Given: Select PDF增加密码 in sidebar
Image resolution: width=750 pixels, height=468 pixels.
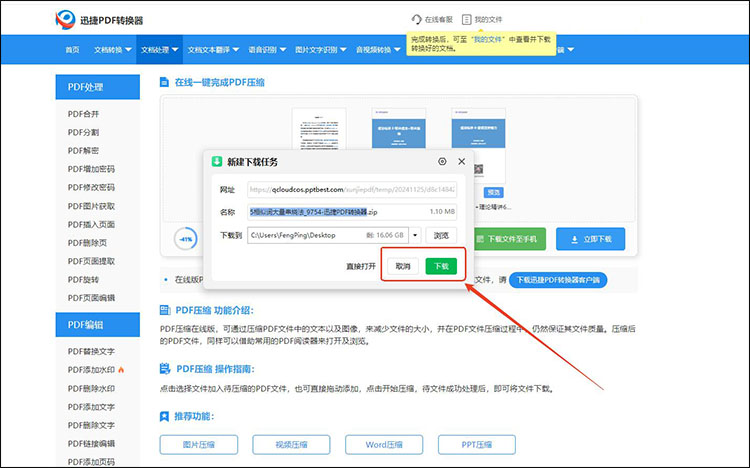Looking at the screenshot, I should tap(91, 169).
